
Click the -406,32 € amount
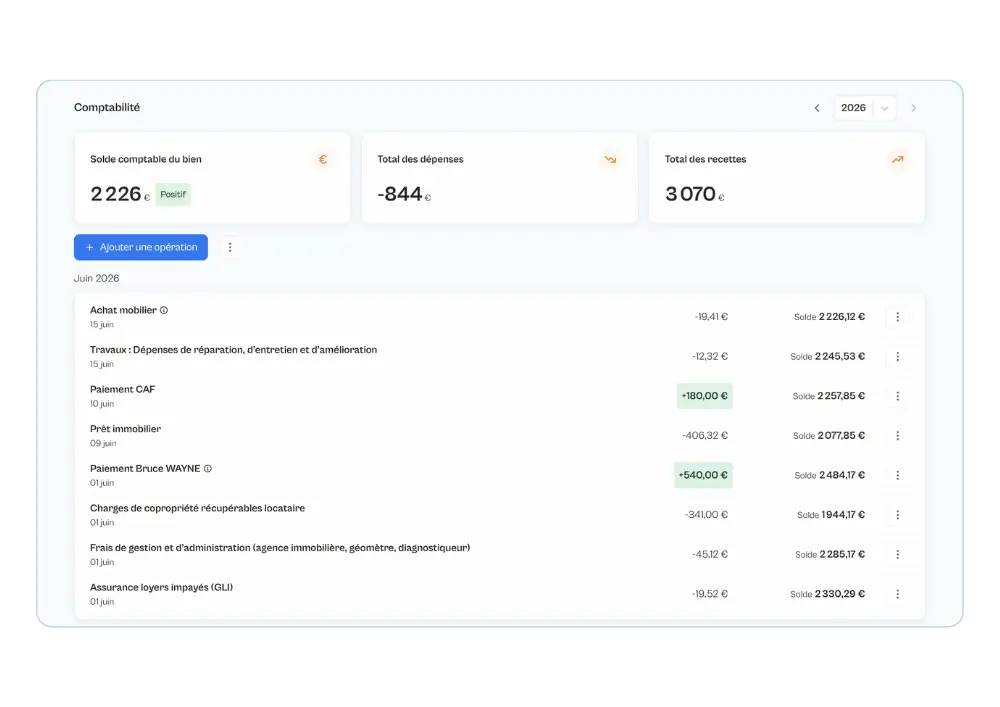pos(705,435)
